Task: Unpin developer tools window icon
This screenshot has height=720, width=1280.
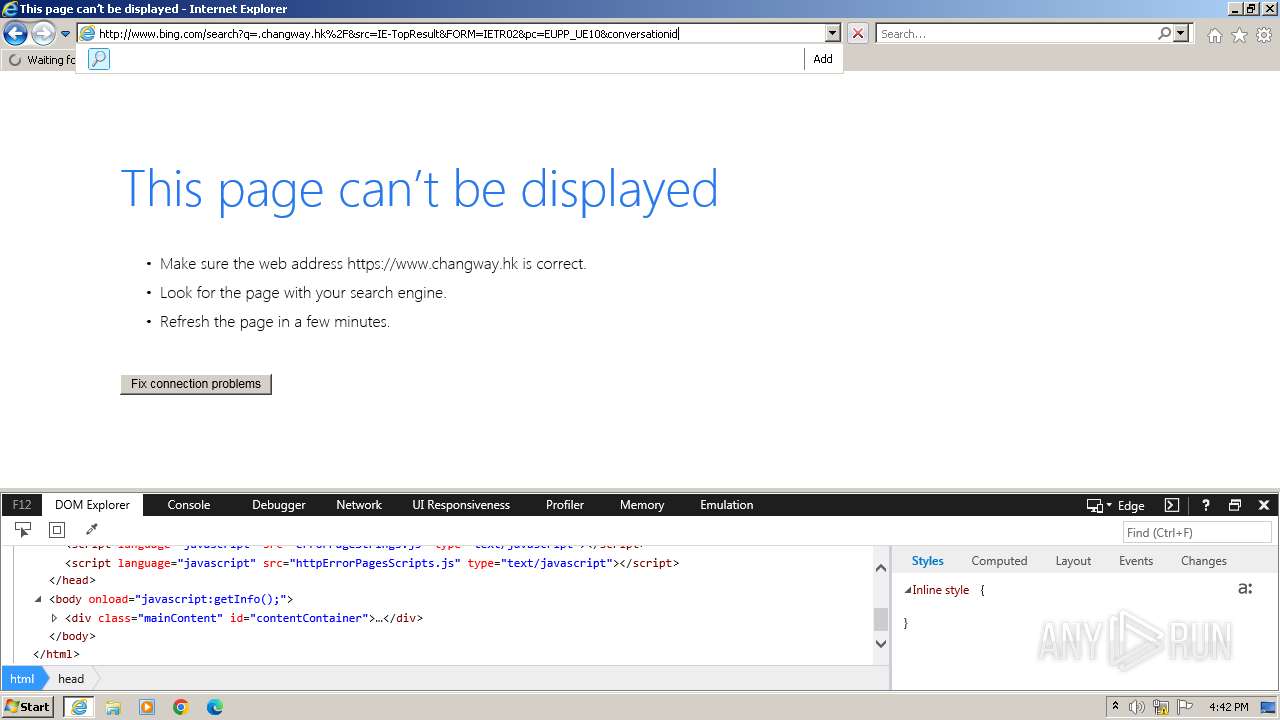Action: [x=1235, y=505]
